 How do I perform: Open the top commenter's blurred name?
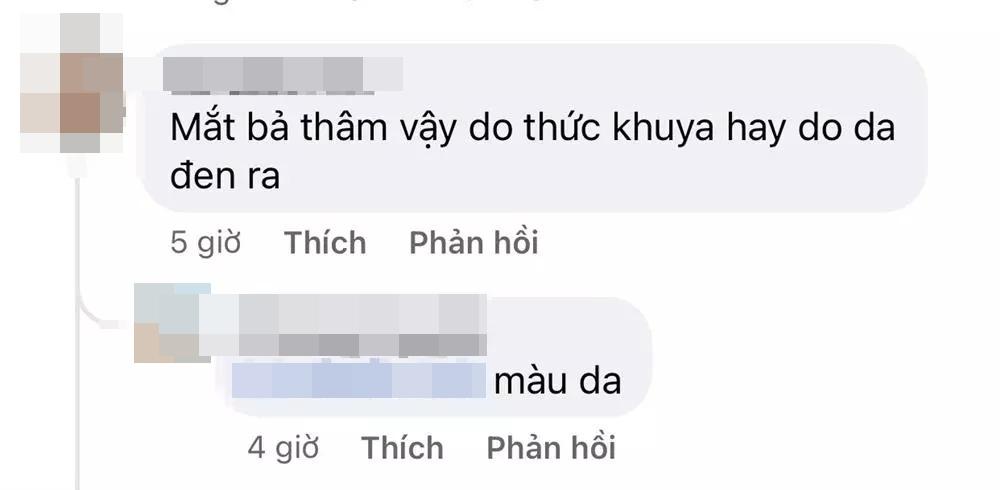pos(283,75)
